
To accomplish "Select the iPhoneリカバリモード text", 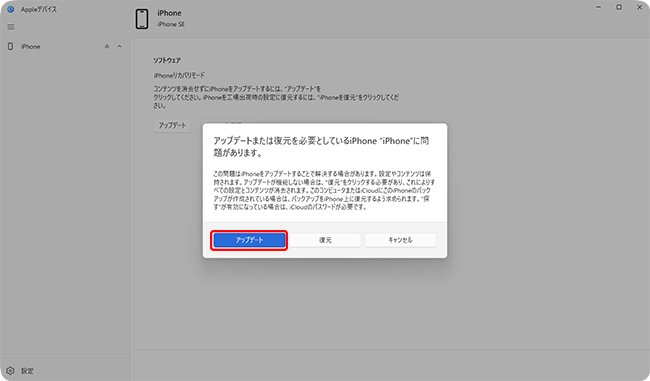I will coord(179,75).
